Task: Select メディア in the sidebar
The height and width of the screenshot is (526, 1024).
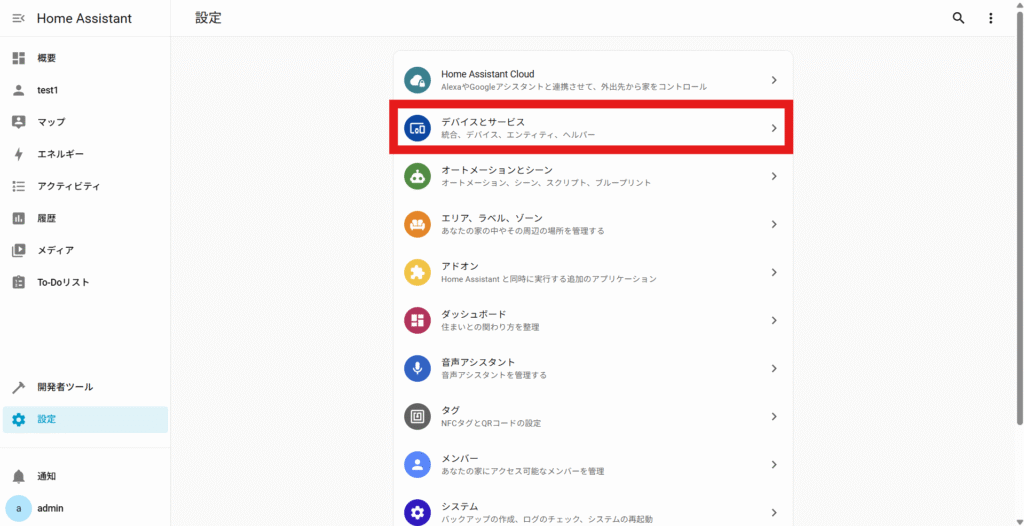Action: pos(55,250)
